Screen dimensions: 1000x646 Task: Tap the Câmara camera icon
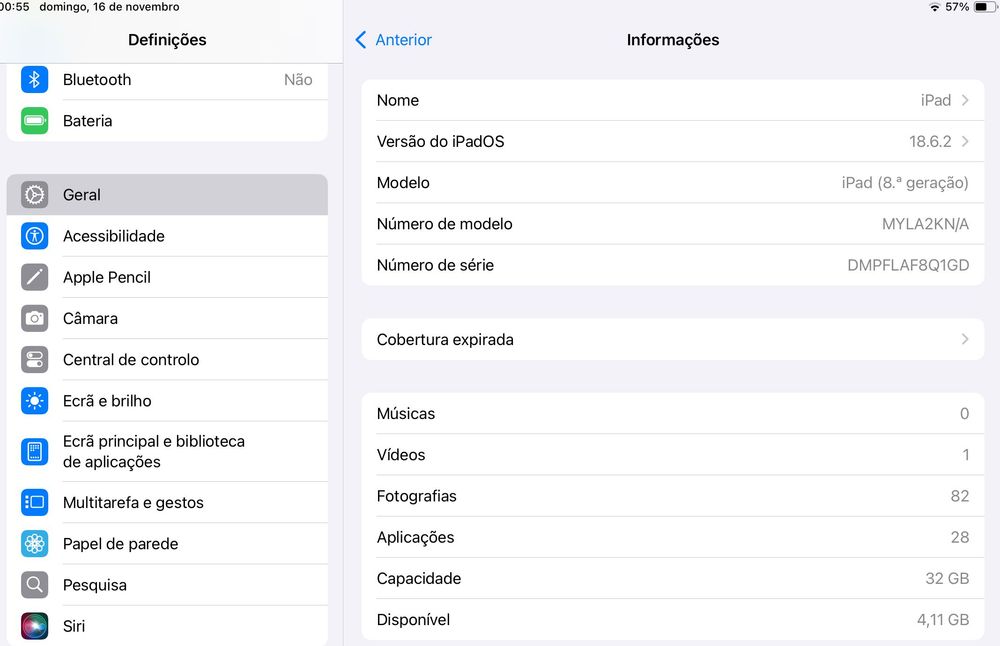point(34,318)
